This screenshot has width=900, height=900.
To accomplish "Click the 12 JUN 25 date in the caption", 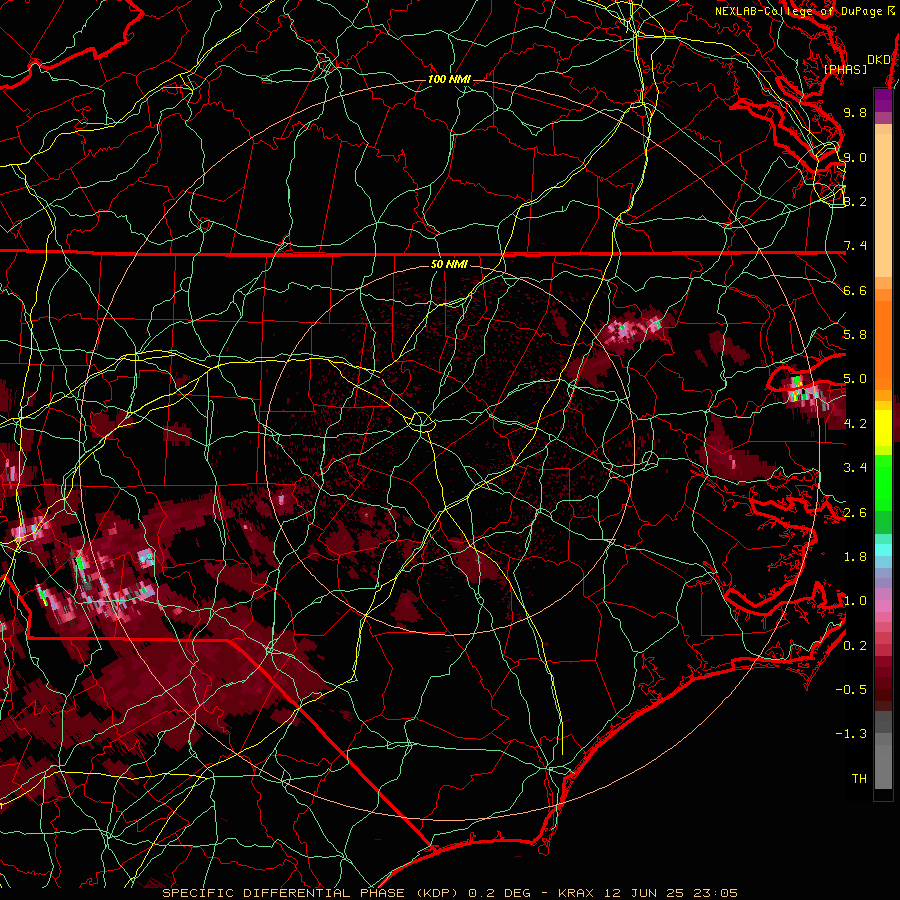I will coord(646,893).
